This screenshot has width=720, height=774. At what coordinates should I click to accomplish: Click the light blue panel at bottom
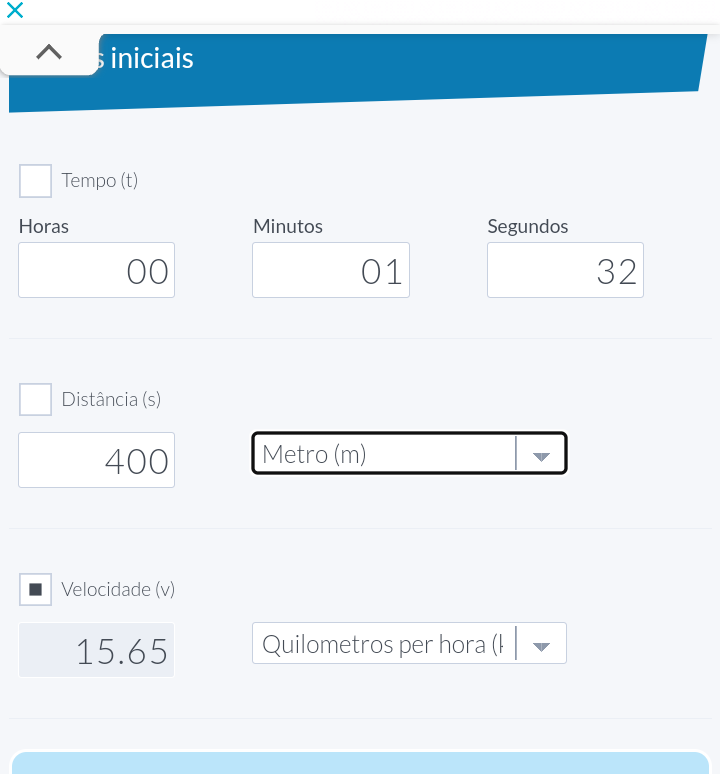[x=360, y=762]
